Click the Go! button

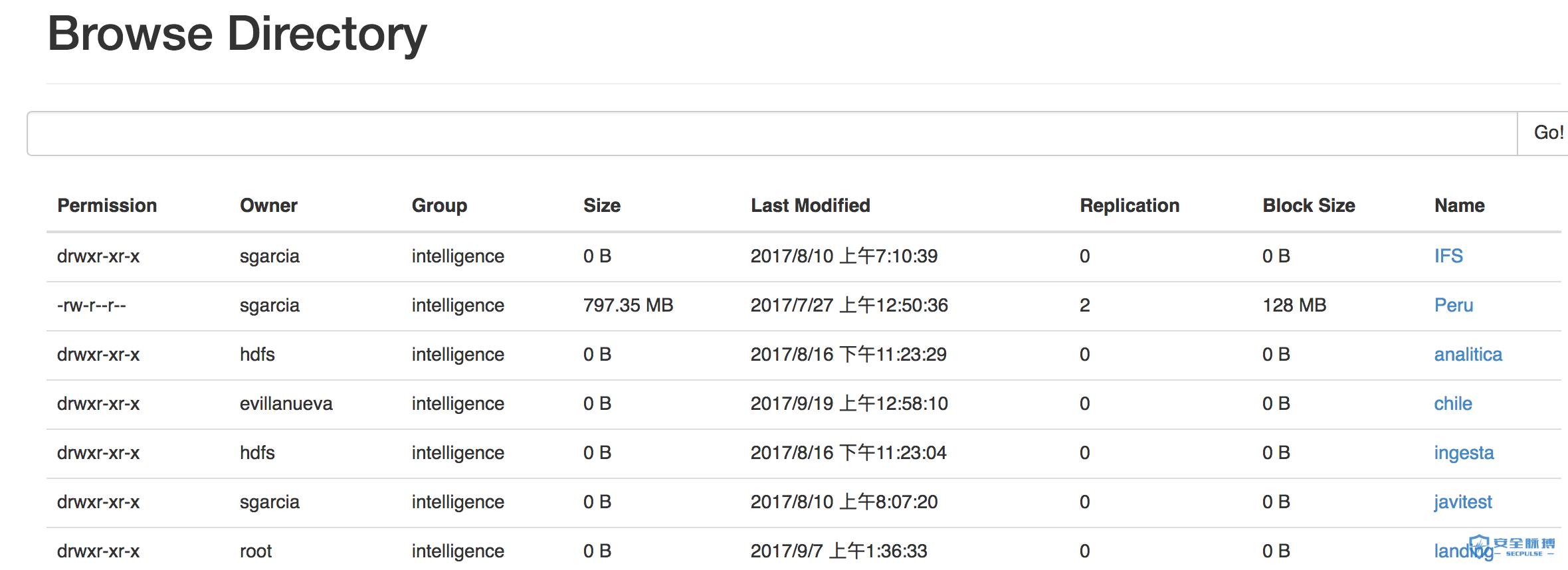tap(1547, 133)
